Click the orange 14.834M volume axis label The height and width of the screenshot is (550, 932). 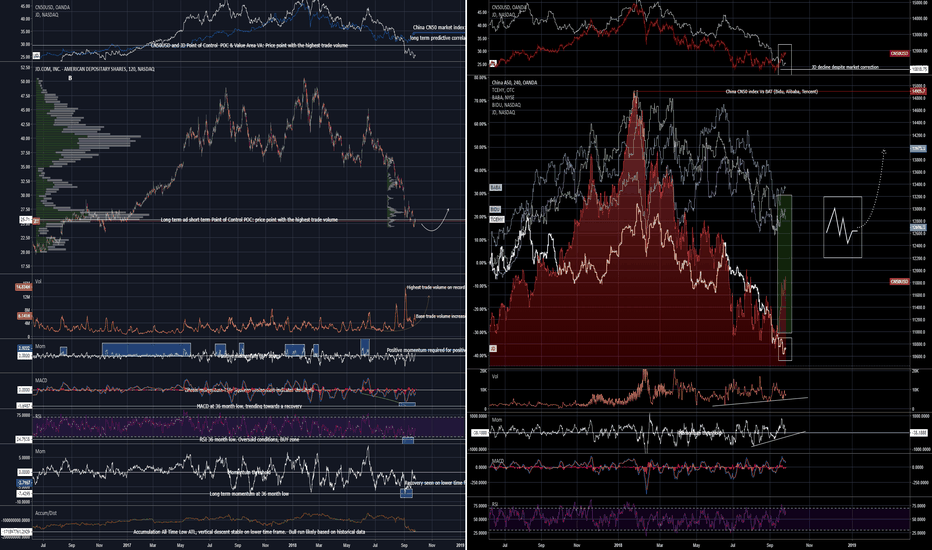coord(24,287)
